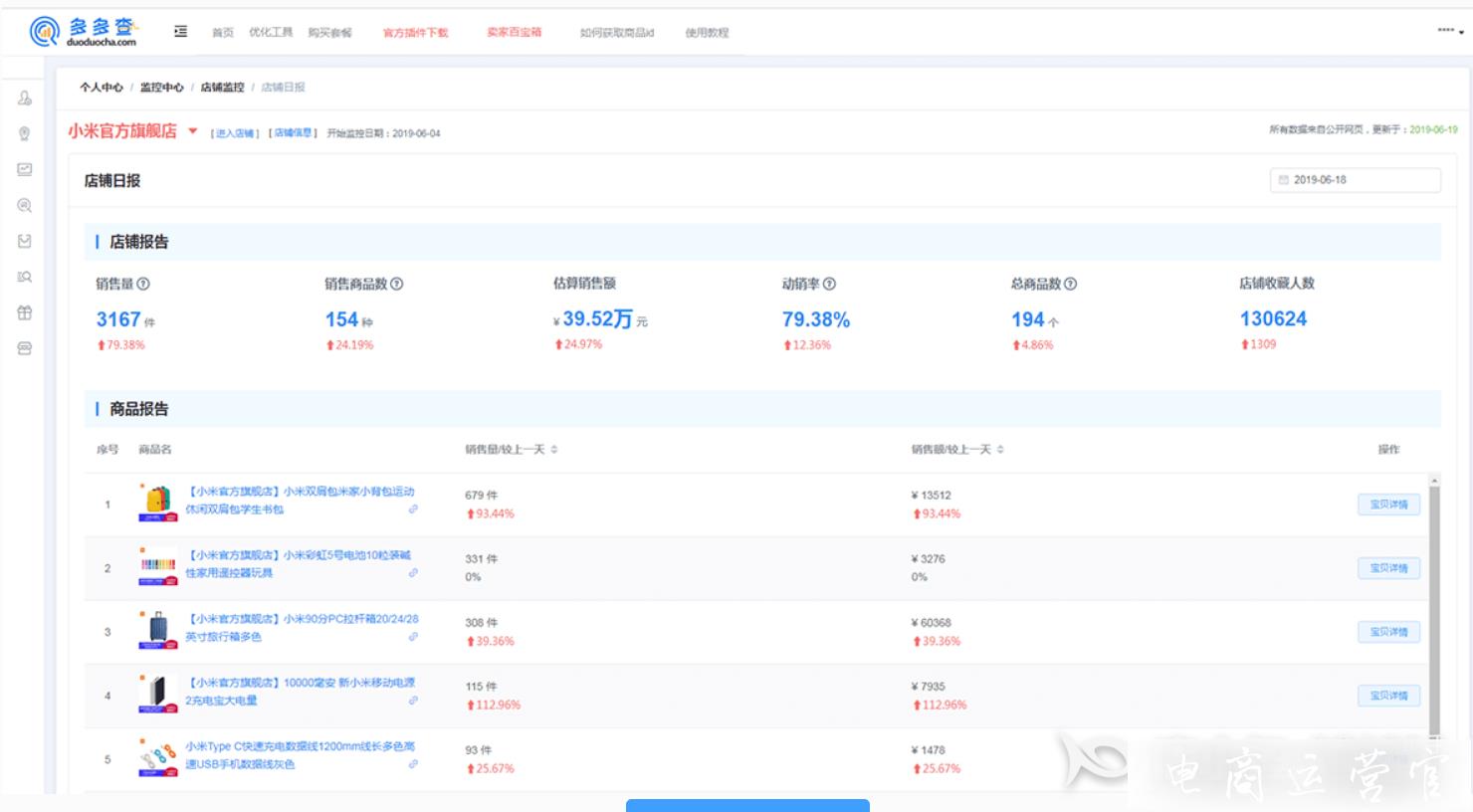Click 宝贝详情 button for battery row

(1388, 568)
